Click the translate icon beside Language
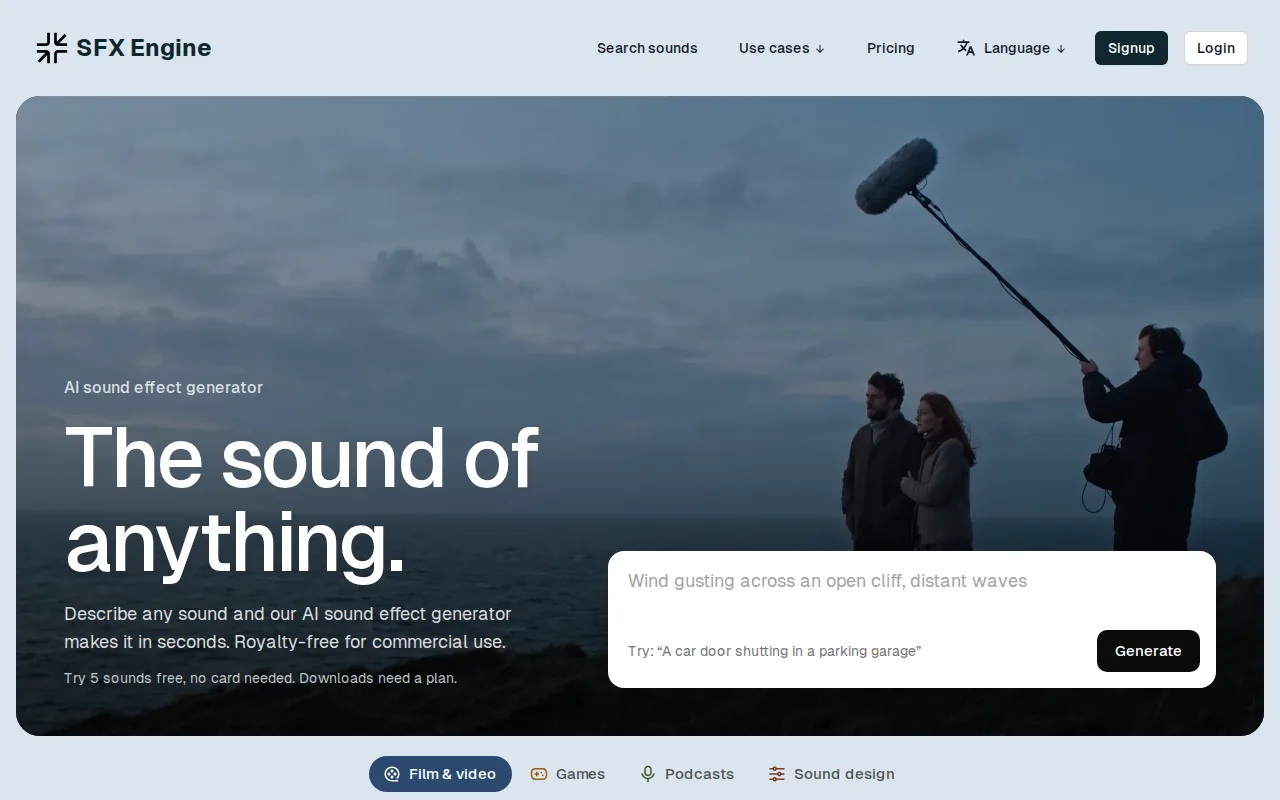Screen dimensions: 1280x800 [x=966, y=48]
